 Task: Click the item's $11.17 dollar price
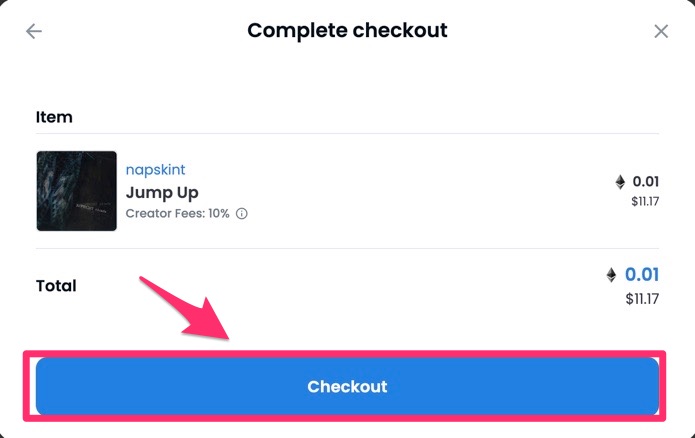645,202
